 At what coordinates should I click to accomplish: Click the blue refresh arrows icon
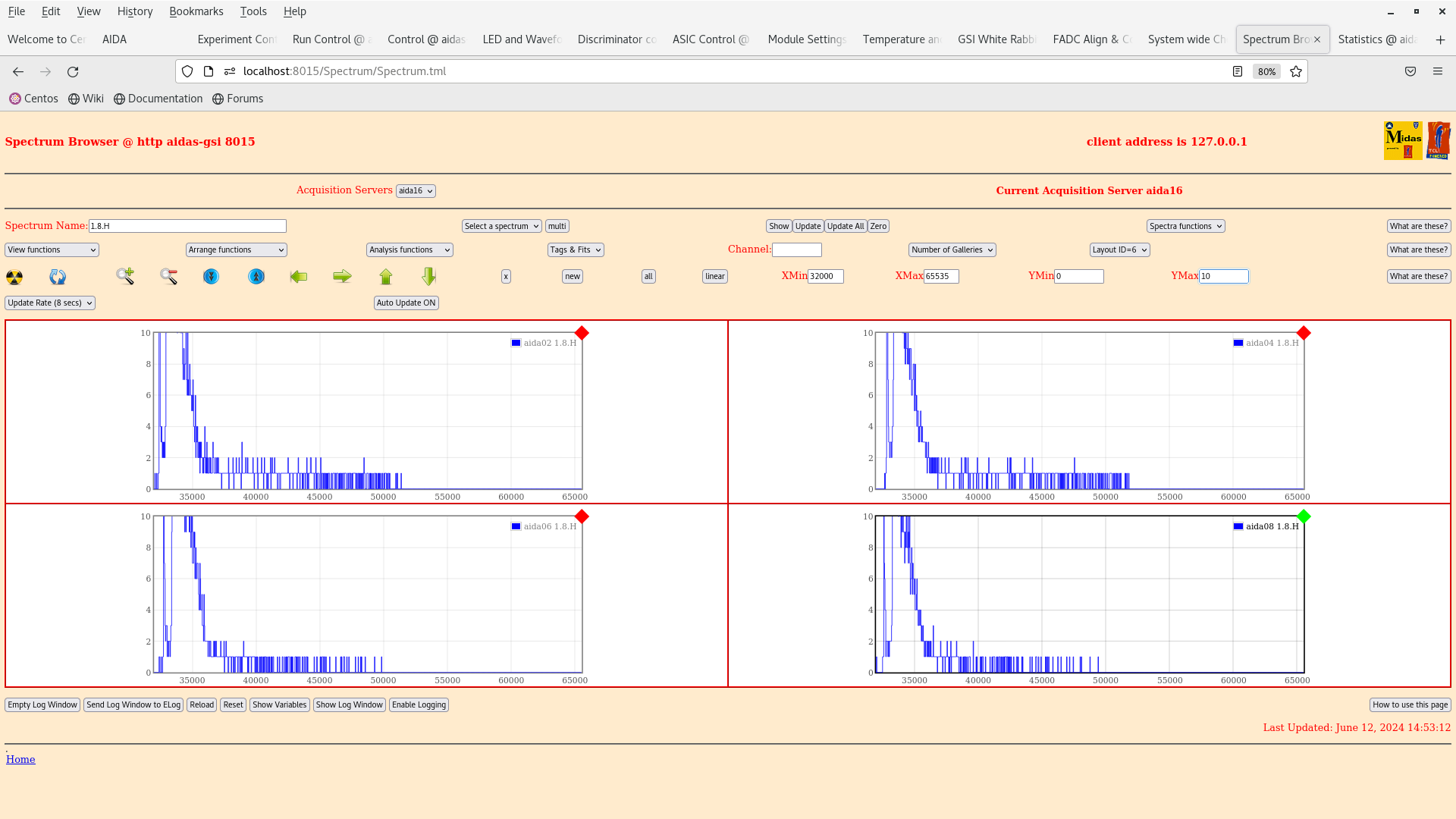(x=58, y=277)
